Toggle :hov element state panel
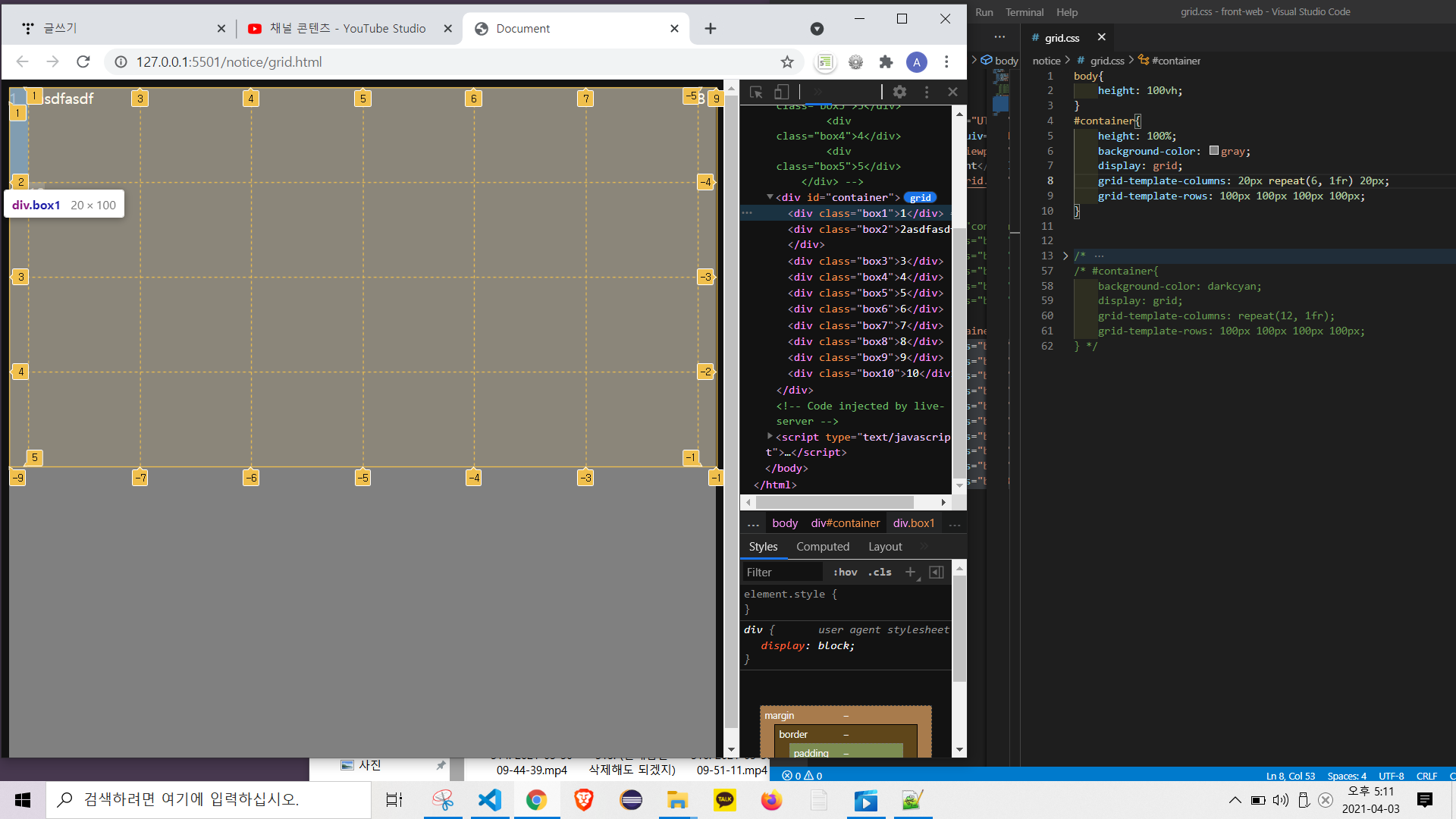This screenshot has width=1456, height=819. tap(845, 573)
